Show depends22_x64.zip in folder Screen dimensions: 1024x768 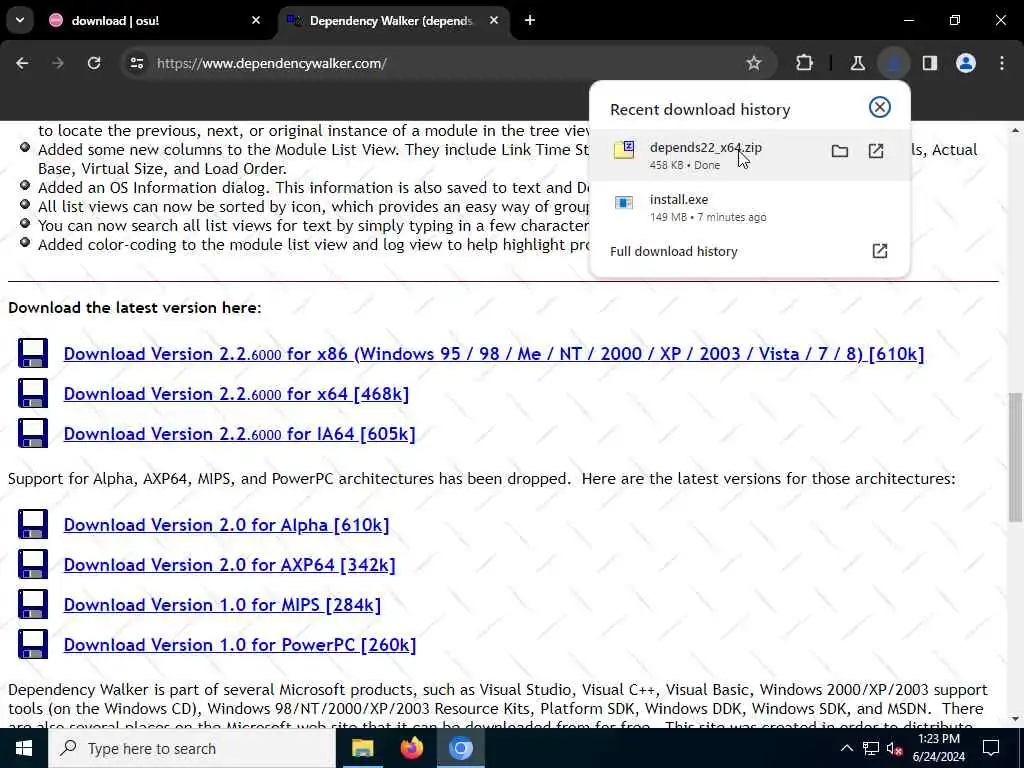pyautogui.click(x=840, y=152)
